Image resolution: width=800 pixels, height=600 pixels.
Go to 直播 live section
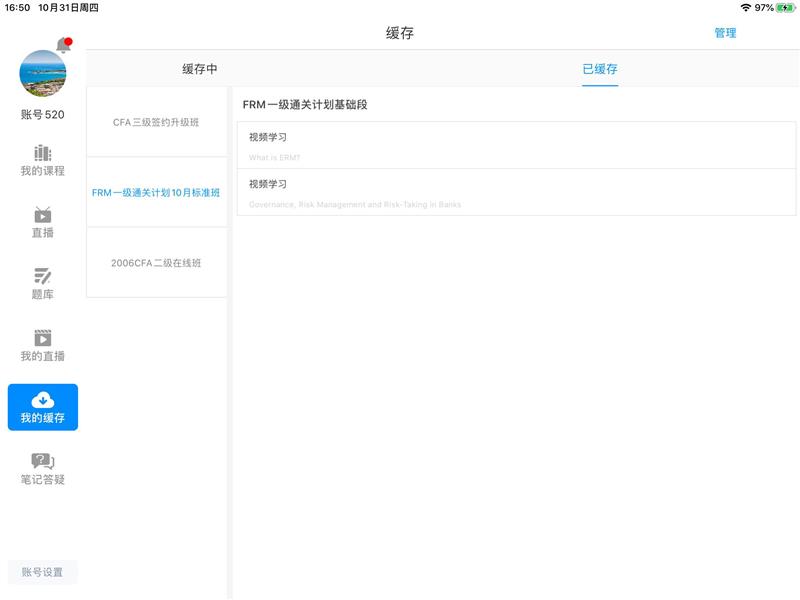[x=43, y=222]
